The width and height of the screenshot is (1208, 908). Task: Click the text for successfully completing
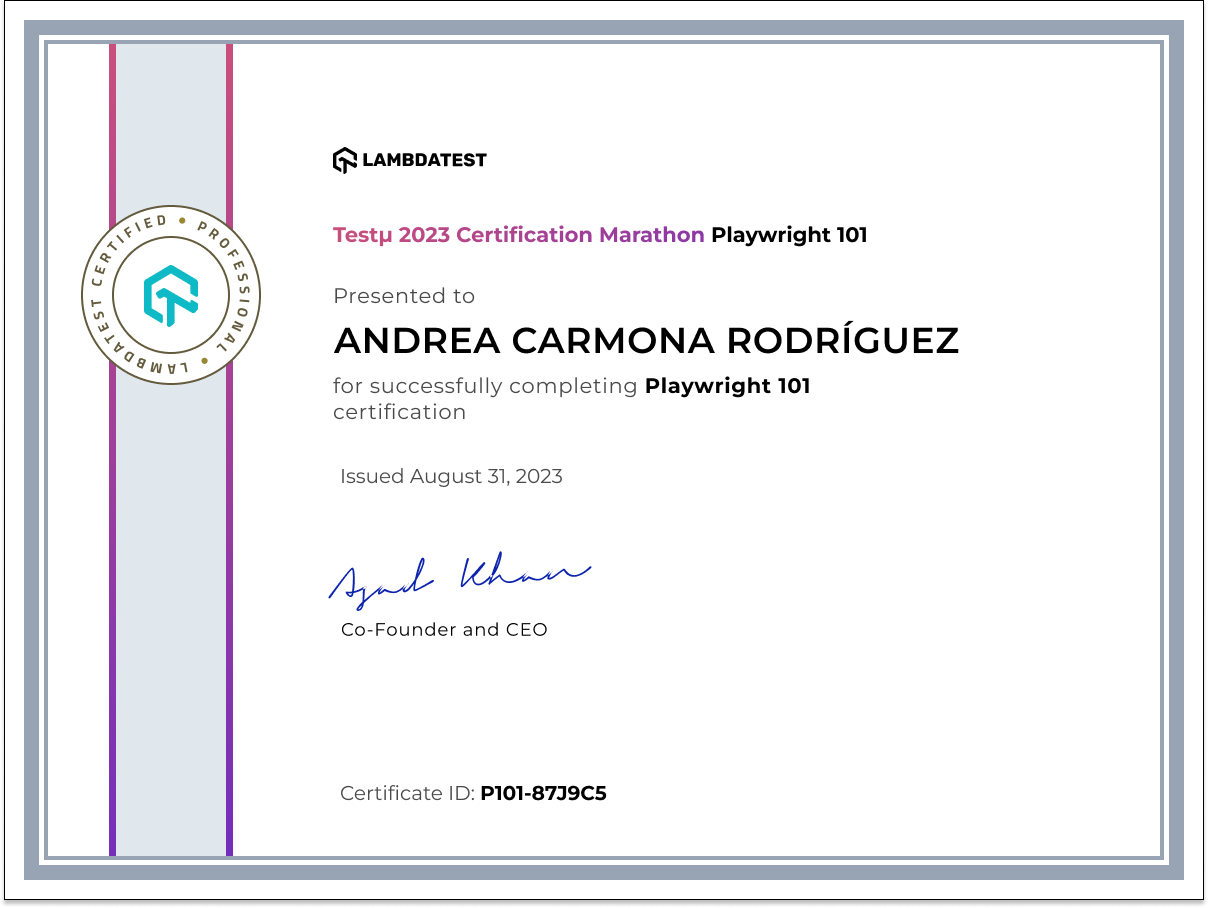coord(485,386)
